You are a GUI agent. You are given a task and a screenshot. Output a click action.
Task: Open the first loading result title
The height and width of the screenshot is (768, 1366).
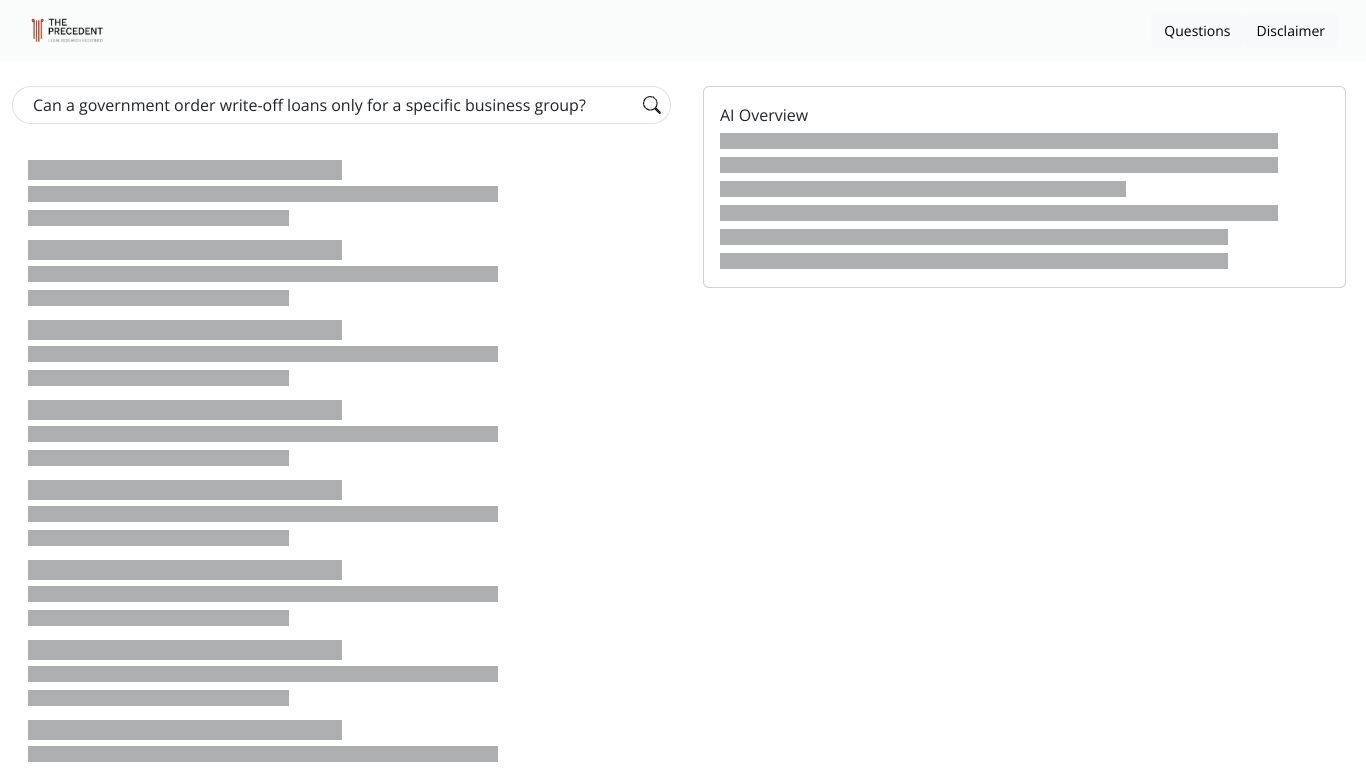tap(185, 170)
